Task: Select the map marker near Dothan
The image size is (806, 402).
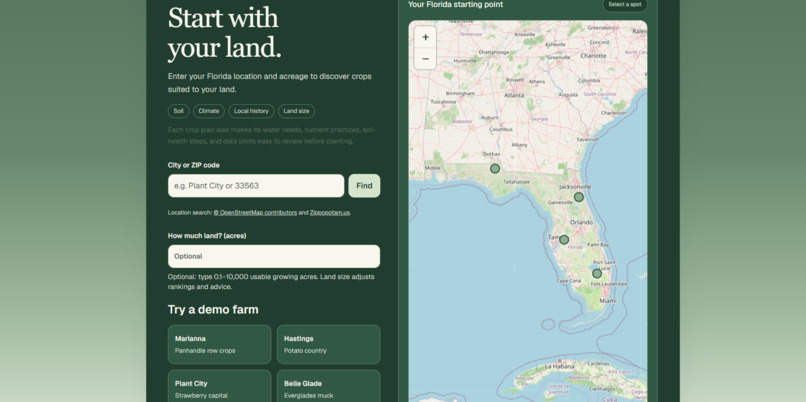Action: pos(494,169)
